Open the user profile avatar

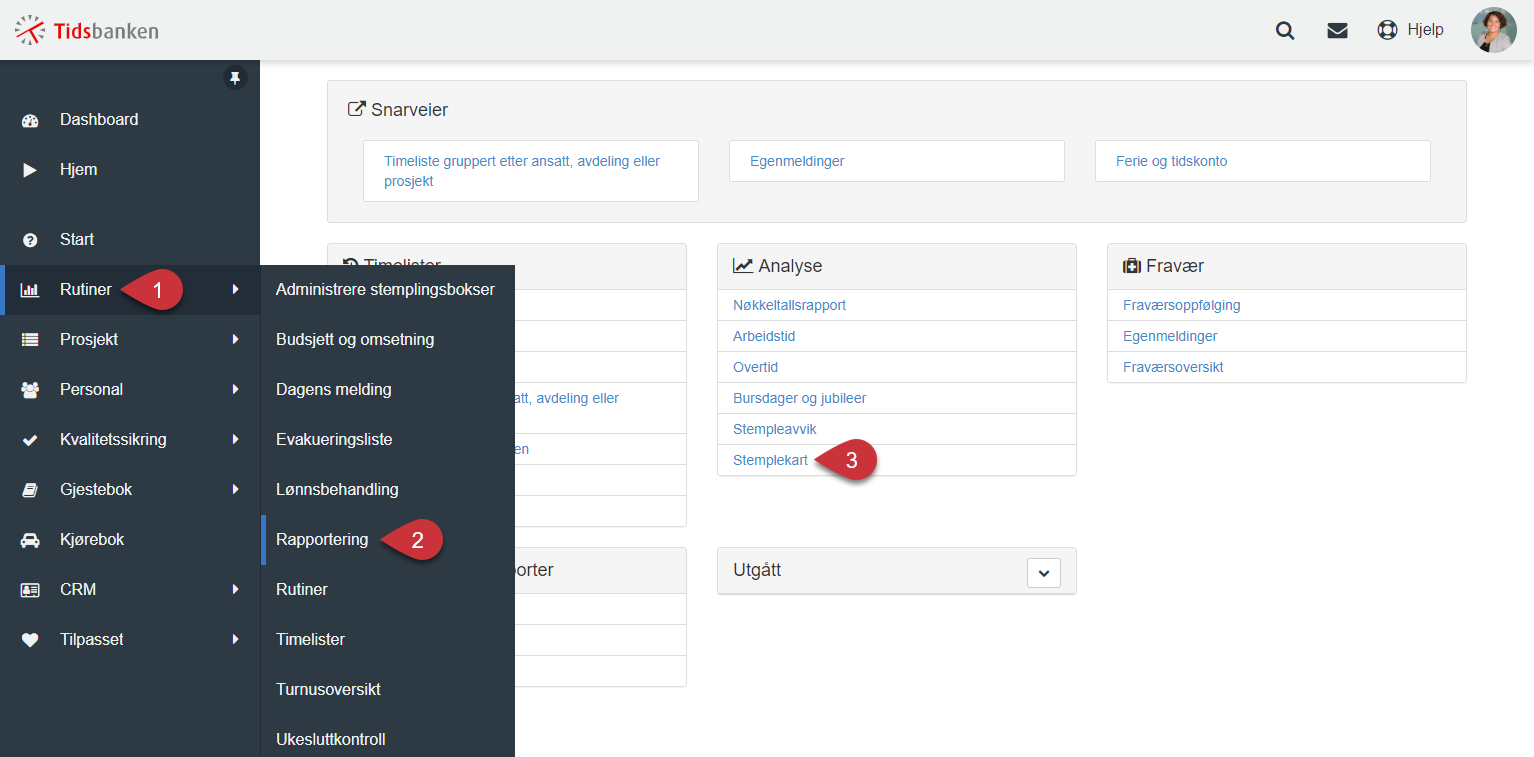click(1493, 30)
